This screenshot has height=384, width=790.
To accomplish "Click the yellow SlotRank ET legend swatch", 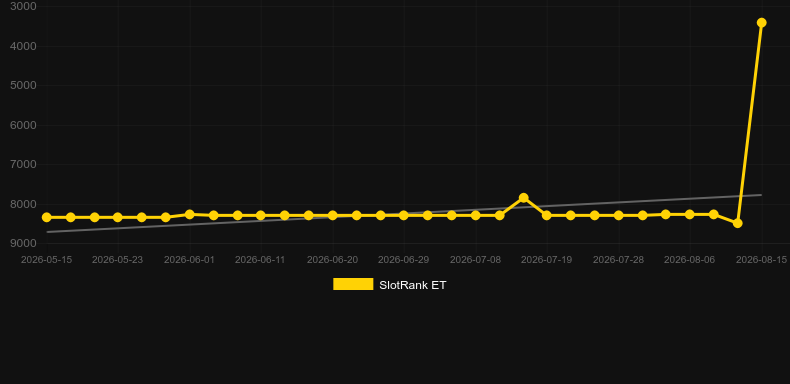I will (353, 284).
